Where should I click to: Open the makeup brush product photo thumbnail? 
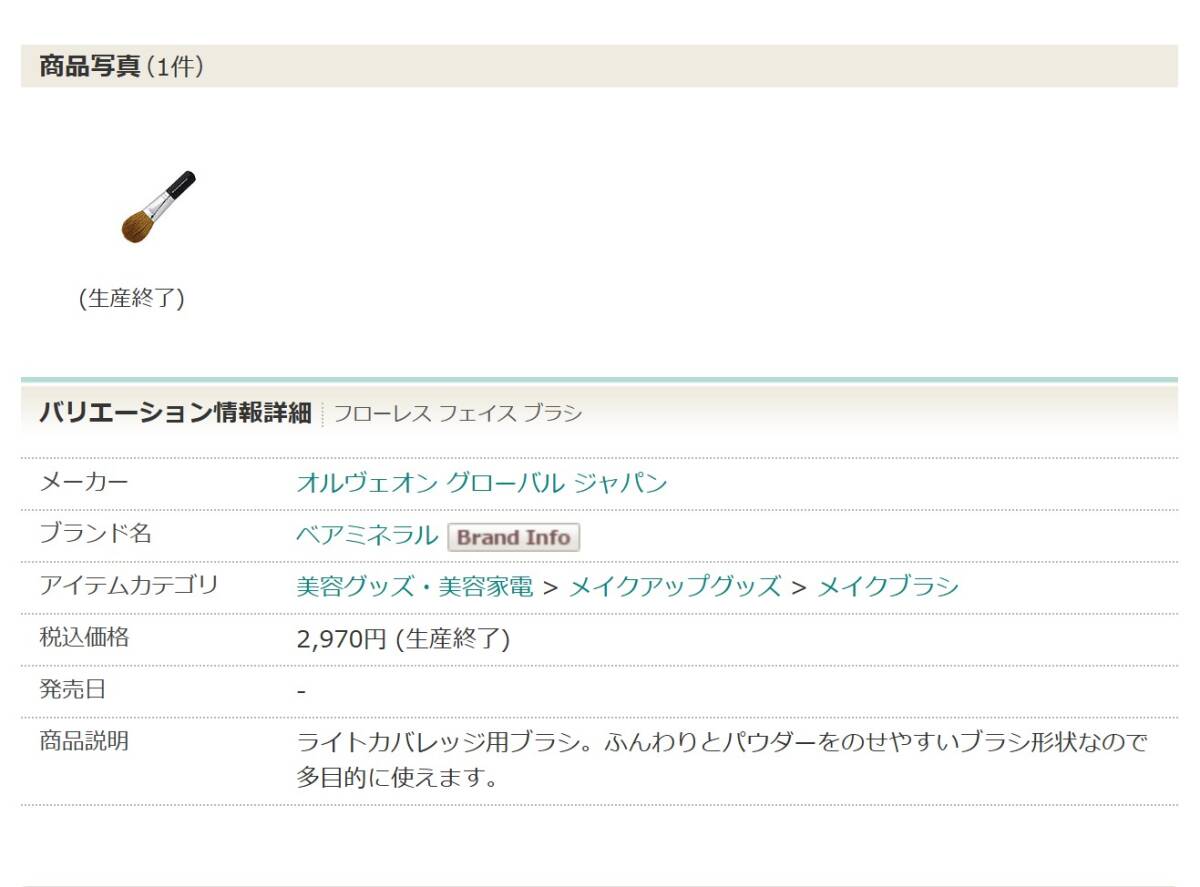158,207
